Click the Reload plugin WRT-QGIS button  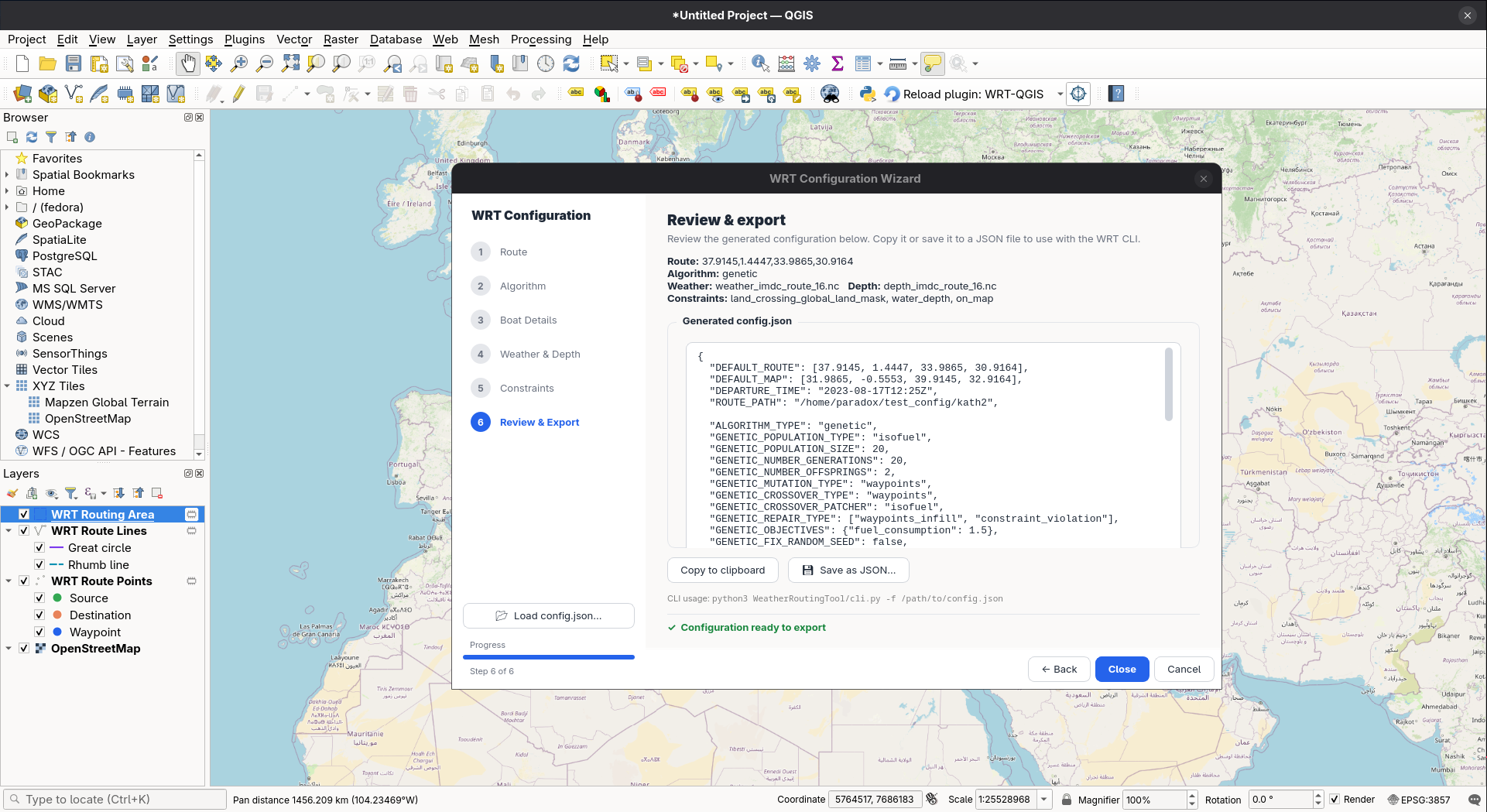964,94
